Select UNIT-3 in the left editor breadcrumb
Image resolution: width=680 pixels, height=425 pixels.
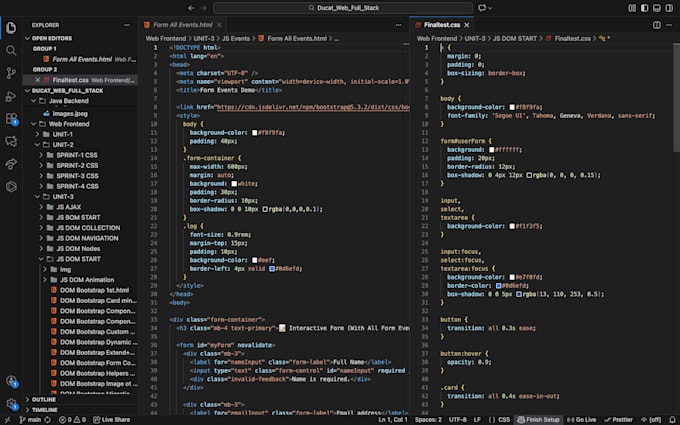[204, 39]
